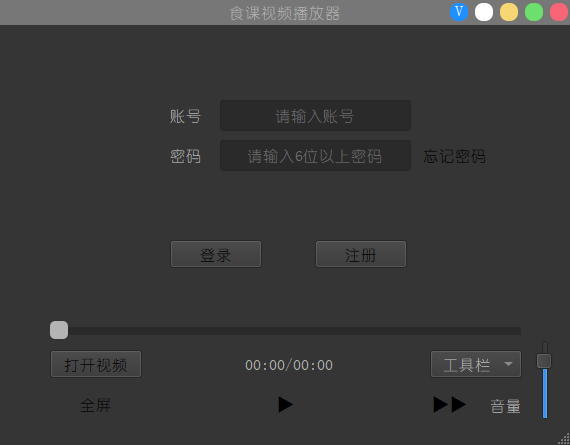Toggle 全屏 fullscreen mode
Viewport: 570px width, 445px height.
pyautogui.click(x=96, y=405)
